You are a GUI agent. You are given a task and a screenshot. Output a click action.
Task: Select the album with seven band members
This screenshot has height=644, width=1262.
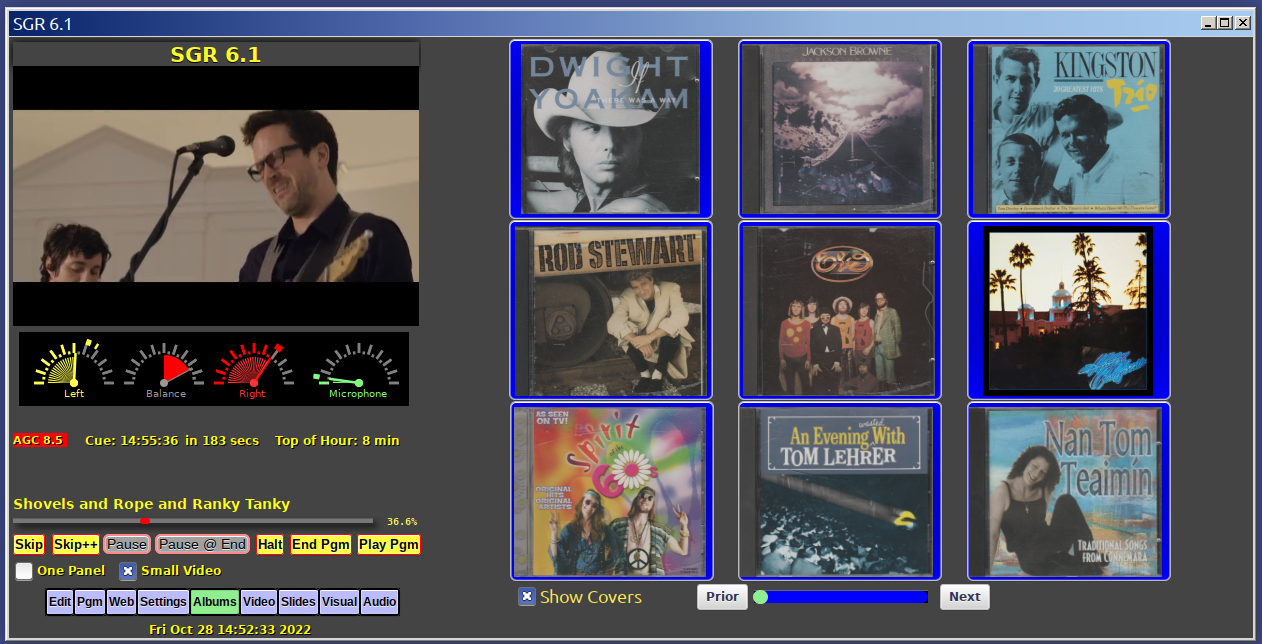pyautogui.click(x=839, y=310)
